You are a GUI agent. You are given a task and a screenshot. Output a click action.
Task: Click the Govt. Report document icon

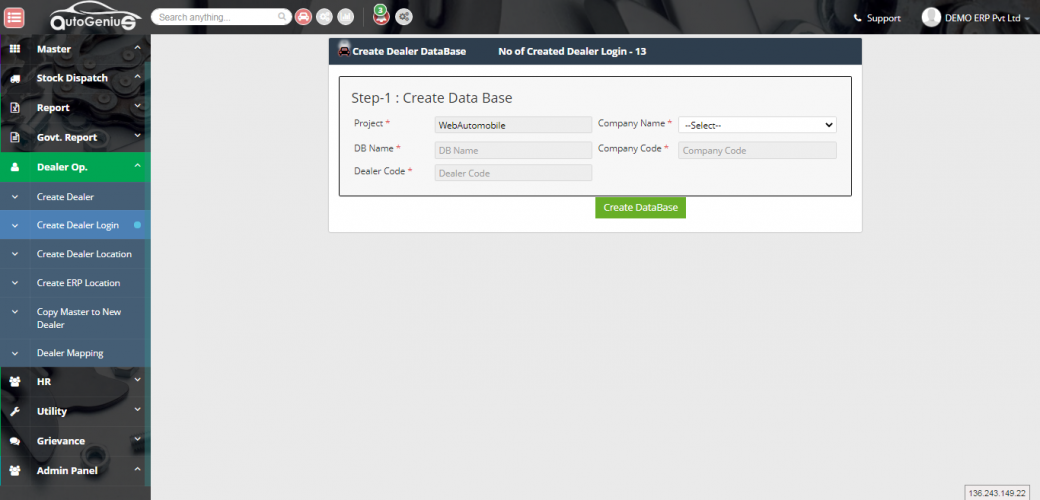[15, 137]
